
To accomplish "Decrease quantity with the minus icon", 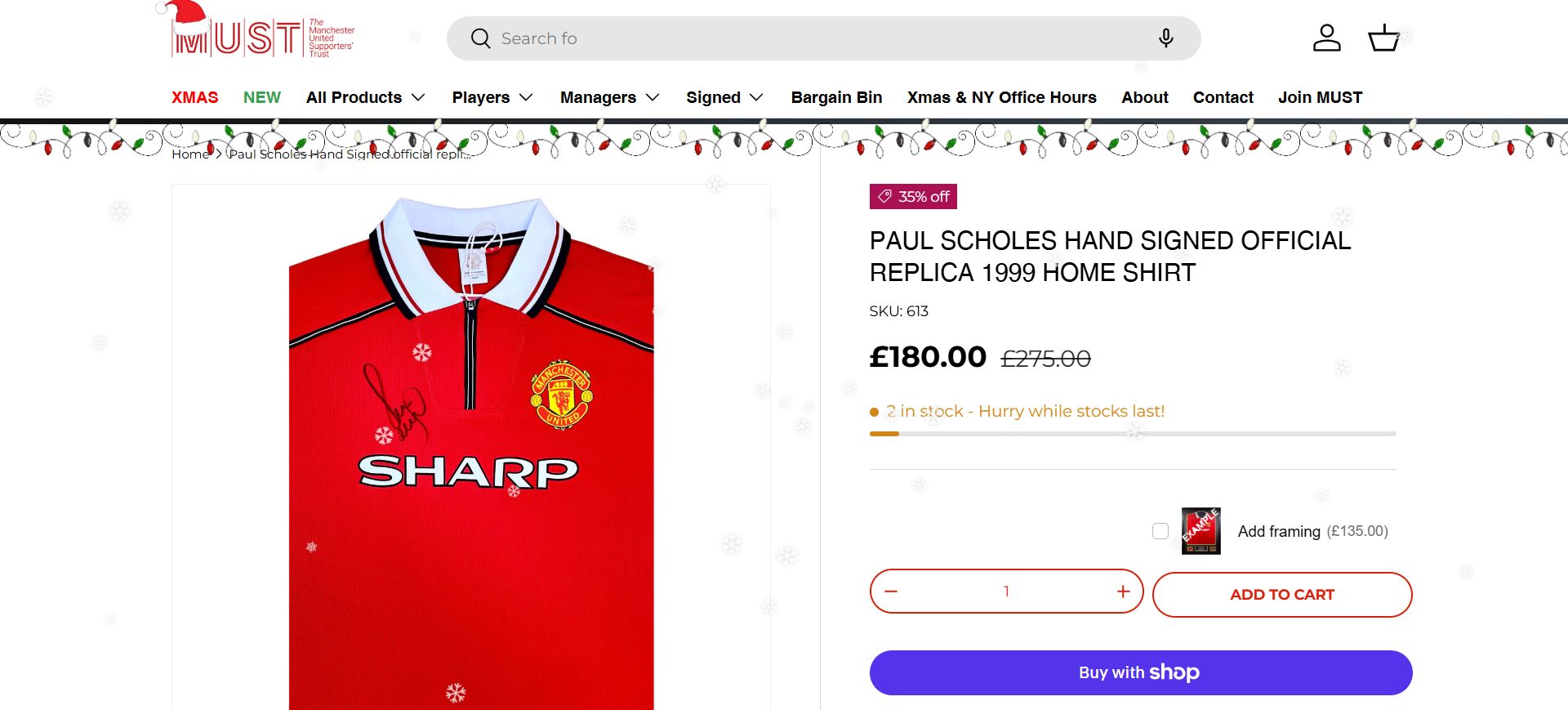I will click(891, 591).
